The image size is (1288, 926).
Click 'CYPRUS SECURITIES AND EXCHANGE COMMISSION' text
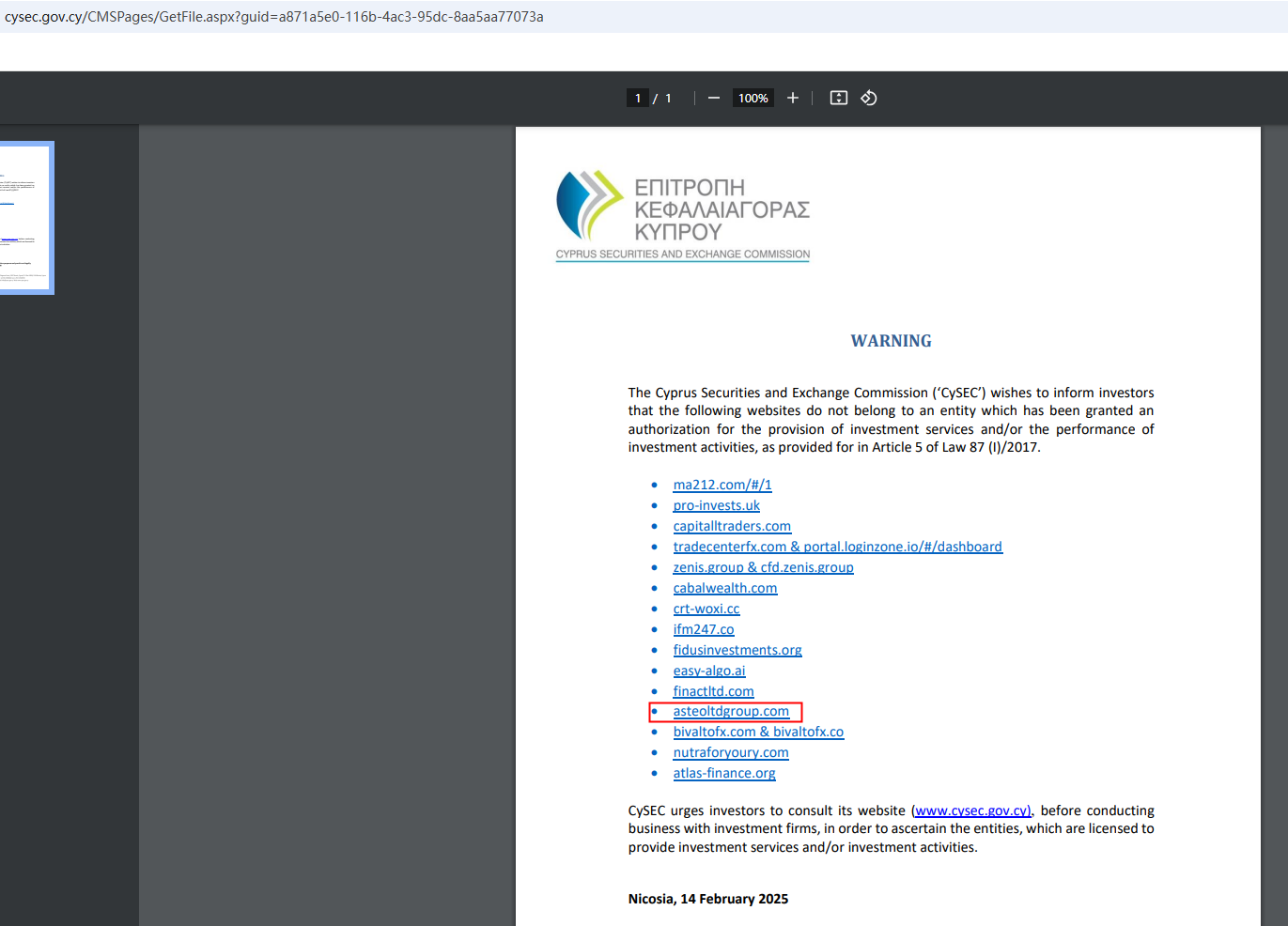(683, 255)
